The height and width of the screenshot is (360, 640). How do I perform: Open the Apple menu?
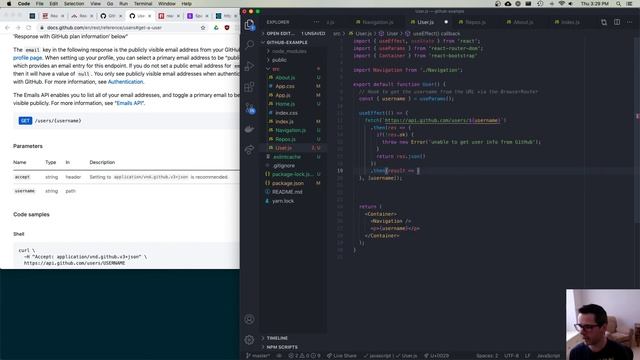pos(9,4)
